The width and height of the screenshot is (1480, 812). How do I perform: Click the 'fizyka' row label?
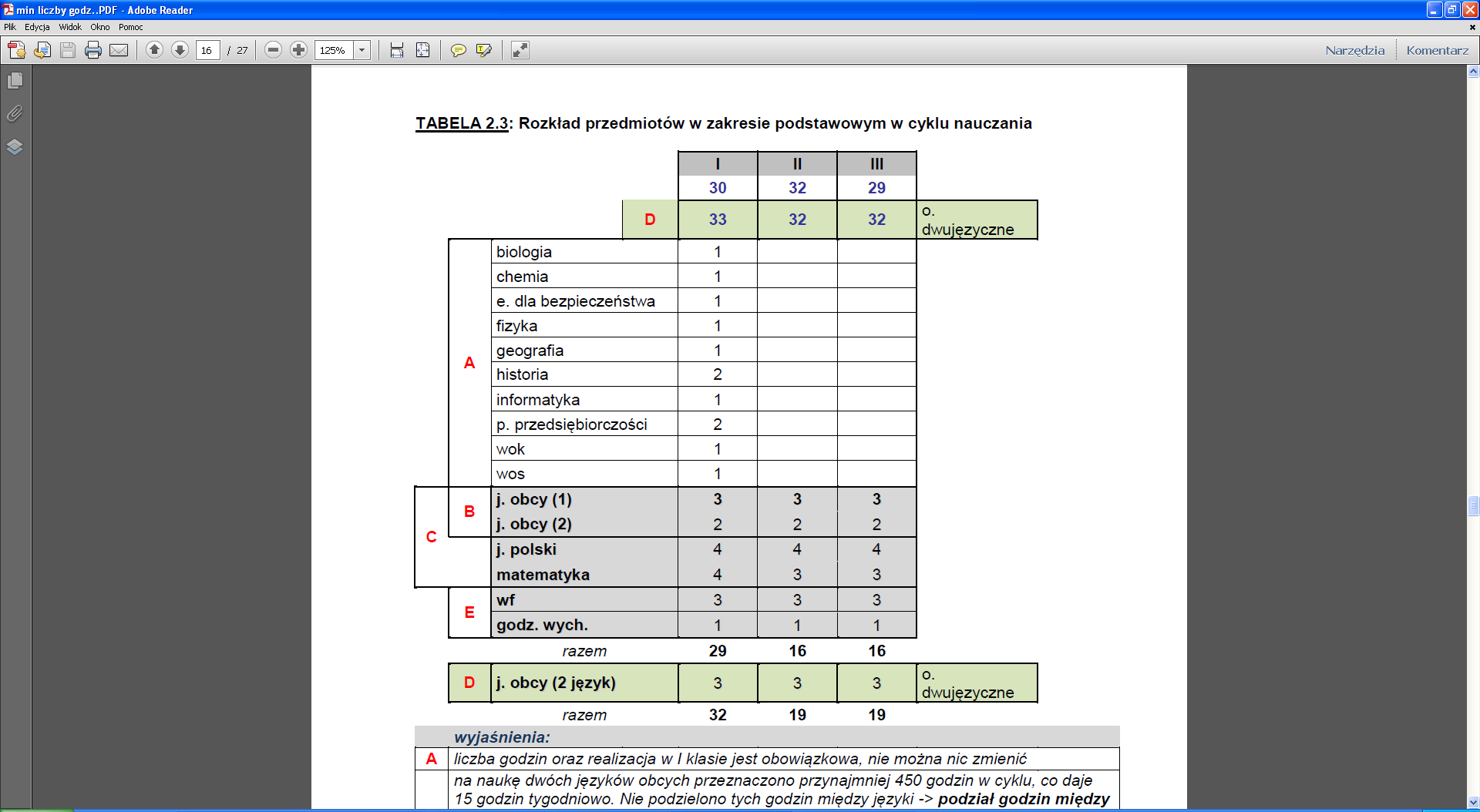pyautogui.click(x=516, y=326)
